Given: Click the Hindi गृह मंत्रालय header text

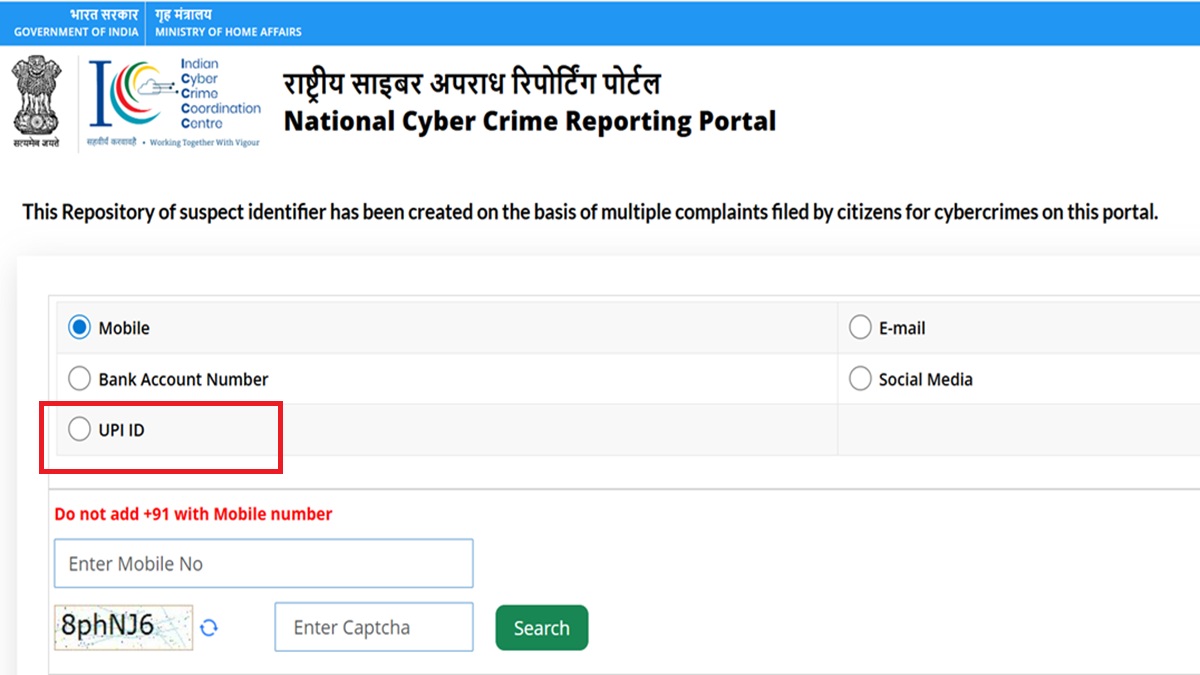Looking at the screenshot, I should click(184, 14).
